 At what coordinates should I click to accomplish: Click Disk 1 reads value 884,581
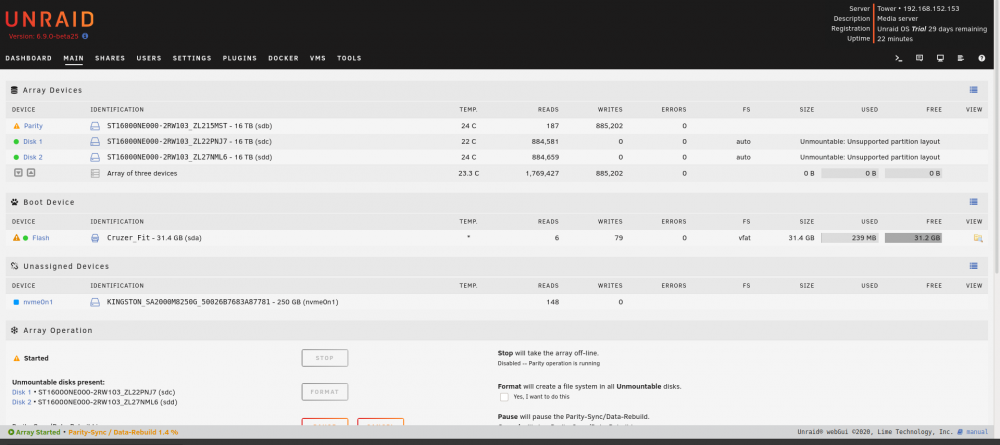click(545, 142)
